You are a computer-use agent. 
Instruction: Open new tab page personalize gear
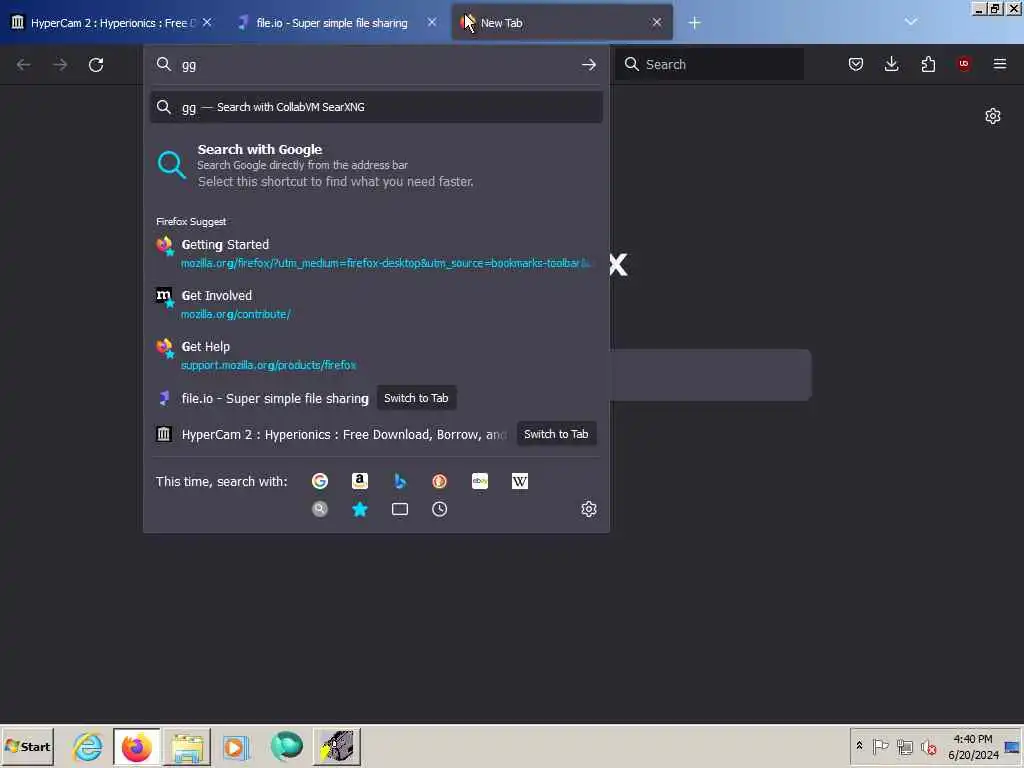(x=993, y=116)
